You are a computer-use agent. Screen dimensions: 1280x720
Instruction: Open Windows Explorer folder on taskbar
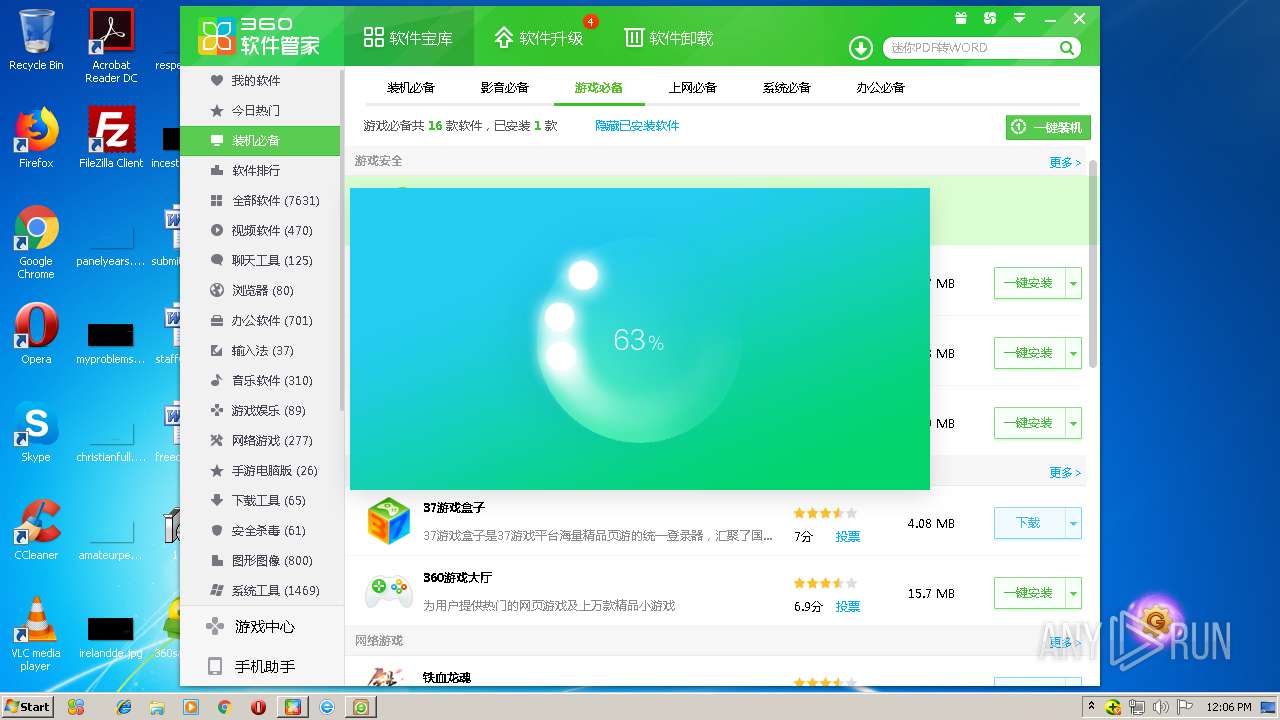click(x=157, y=707)
